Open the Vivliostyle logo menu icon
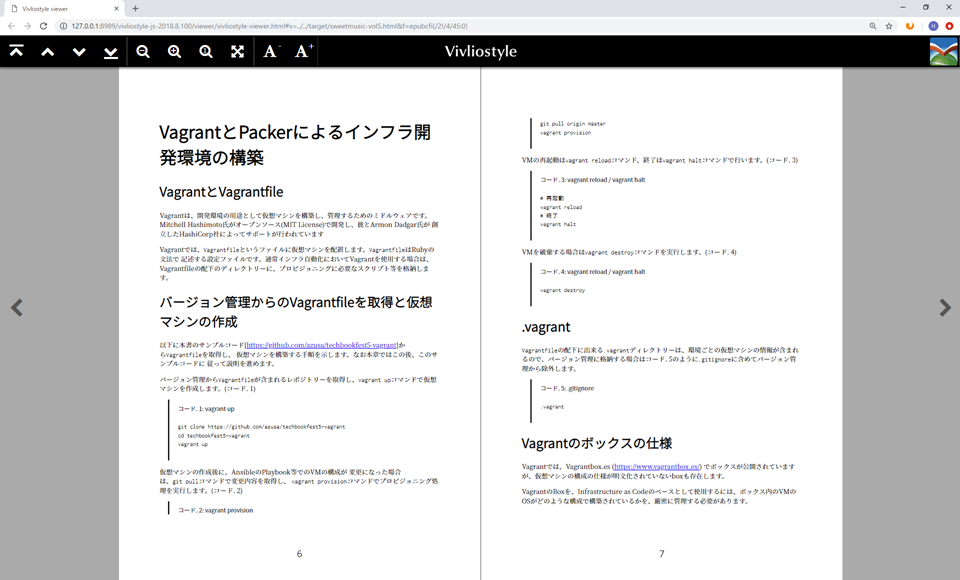Image resolution: width=960 pixels, height=580 pixels. click(x=943, y=51)
